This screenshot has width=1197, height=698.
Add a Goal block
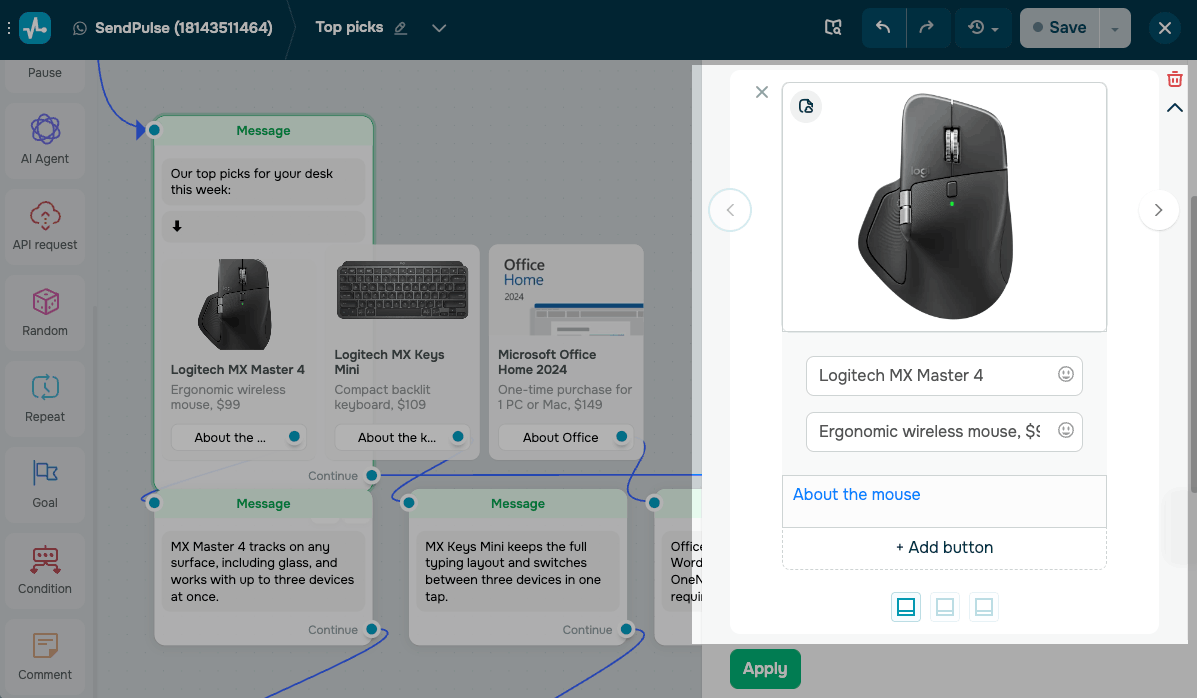pos(45,484)
